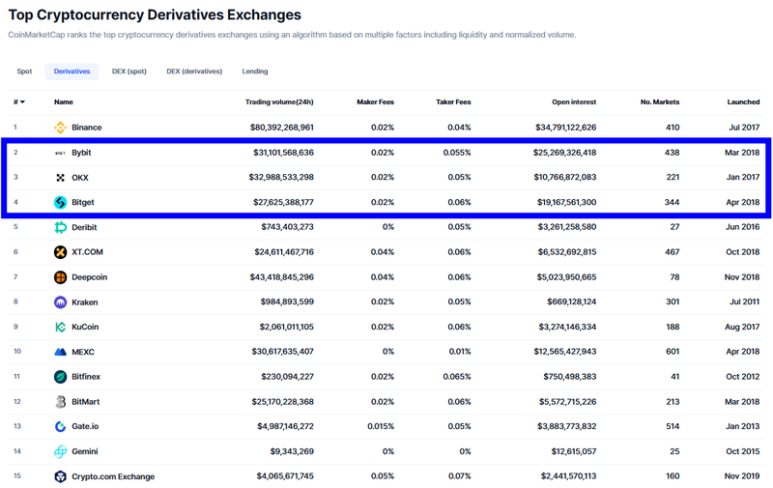773x488 pixels.
Task: Open the Binance exchange link
Action: coord(87,128)
